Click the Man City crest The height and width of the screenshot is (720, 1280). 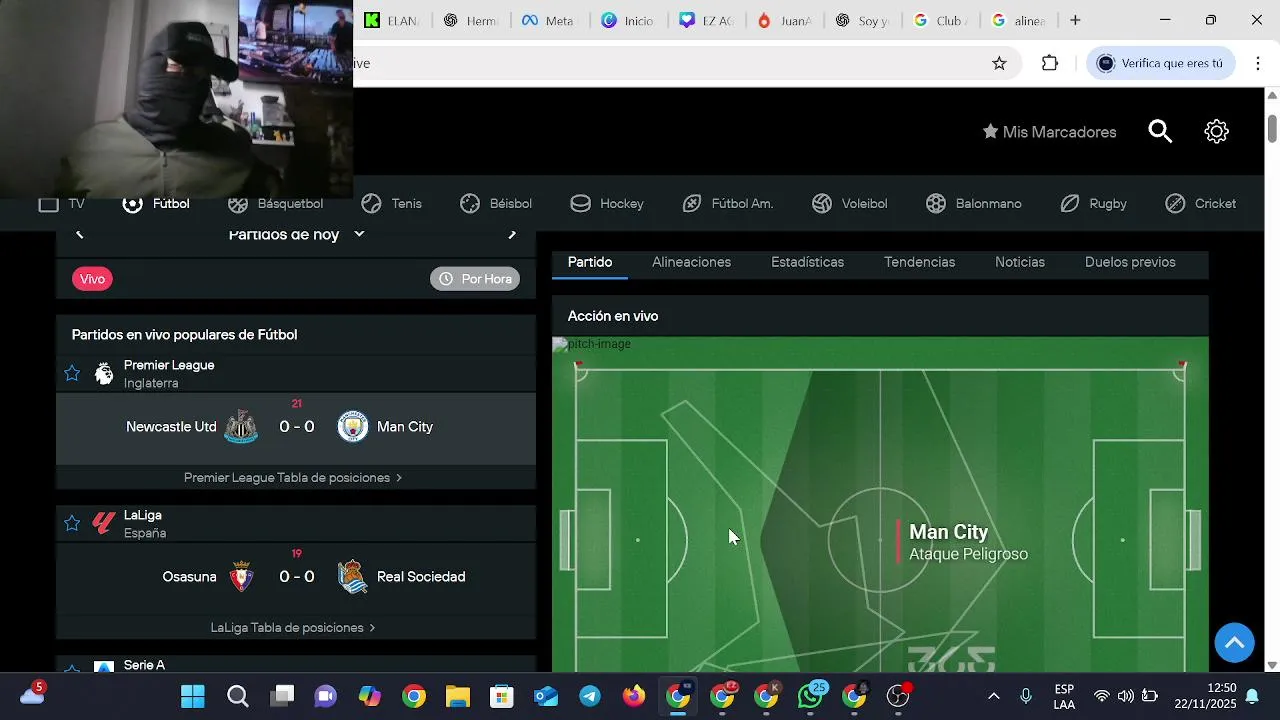click(x=353, y=427)
